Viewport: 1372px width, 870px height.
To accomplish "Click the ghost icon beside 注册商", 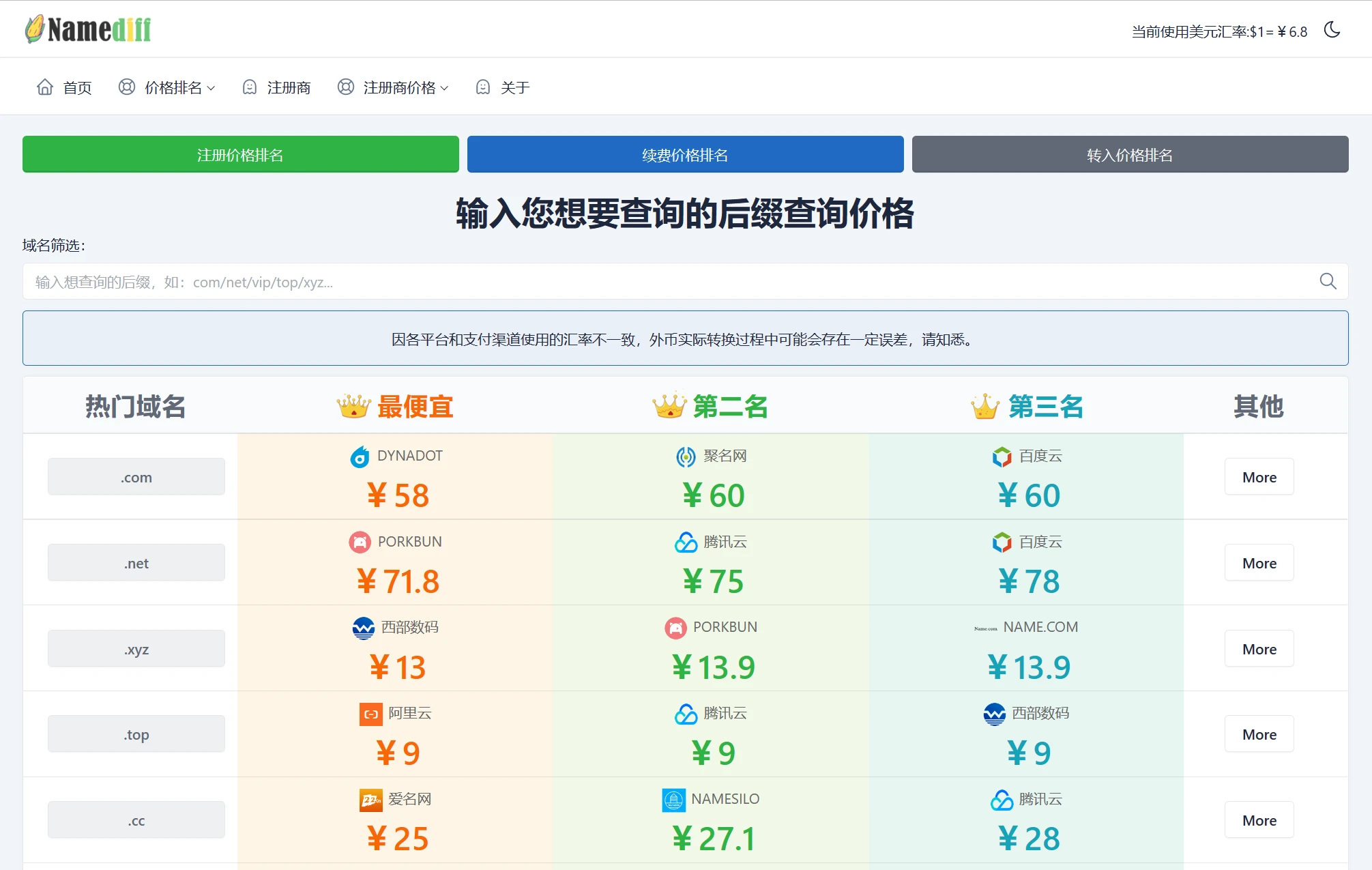I will [250, 87].
